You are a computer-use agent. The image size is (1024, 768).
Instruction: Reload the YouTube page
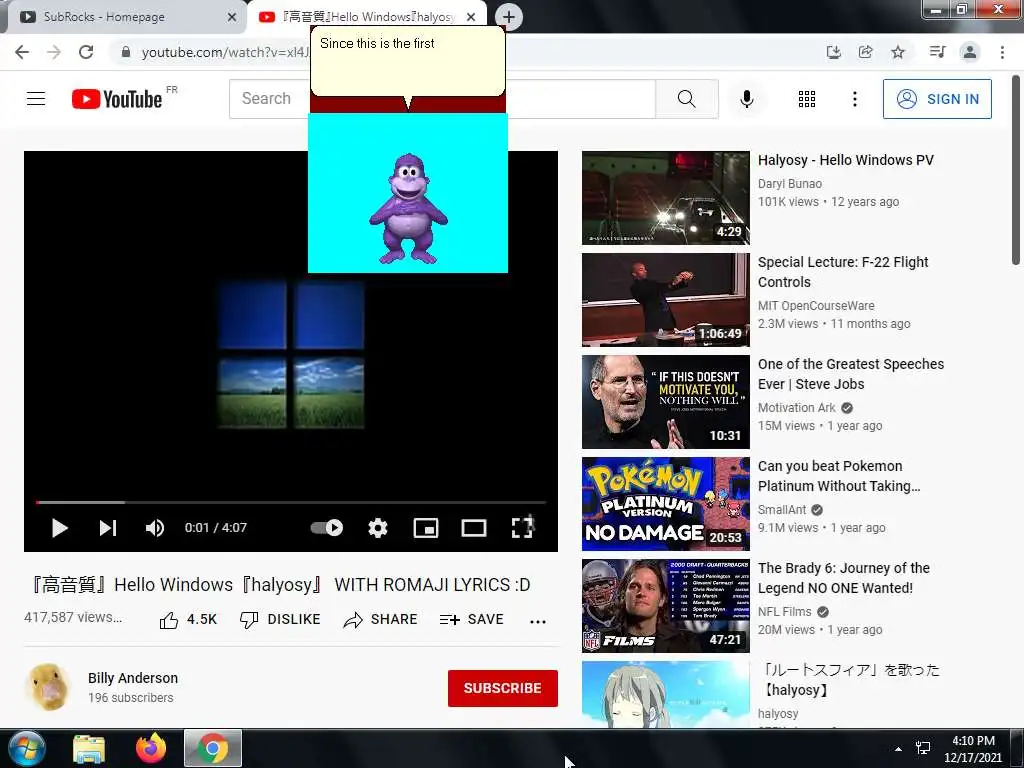[x=86, y=52]
